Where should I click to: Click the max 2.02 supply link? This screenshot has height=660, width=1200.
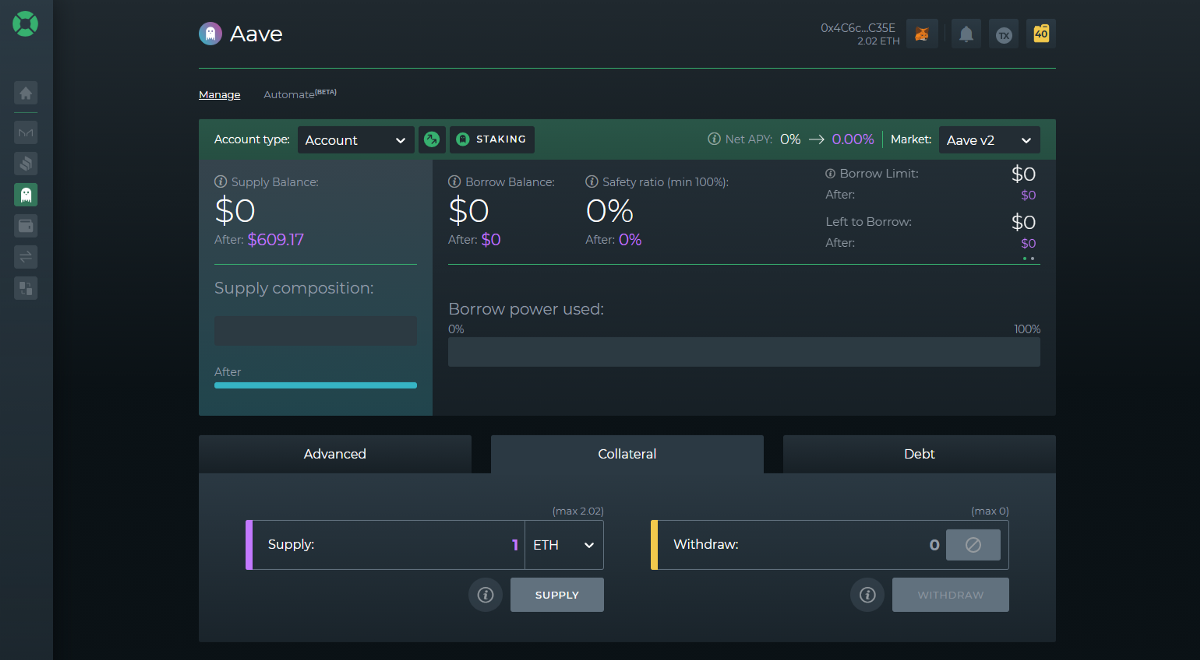(578, 511)
